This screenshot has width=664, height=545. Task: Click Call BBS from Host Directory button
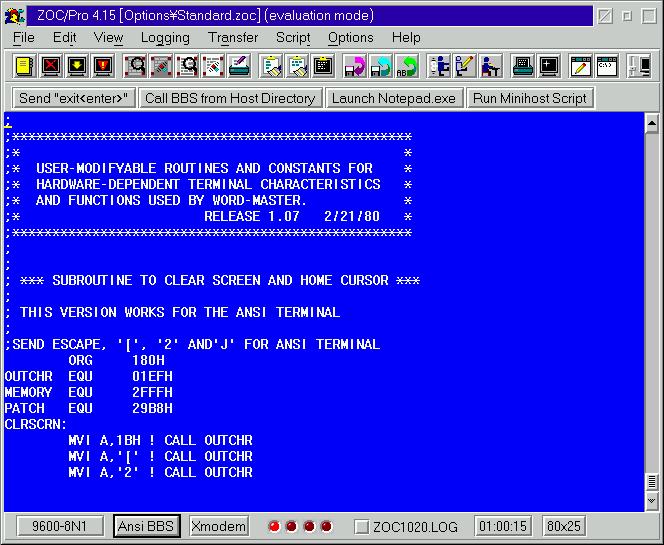[230, 98]
